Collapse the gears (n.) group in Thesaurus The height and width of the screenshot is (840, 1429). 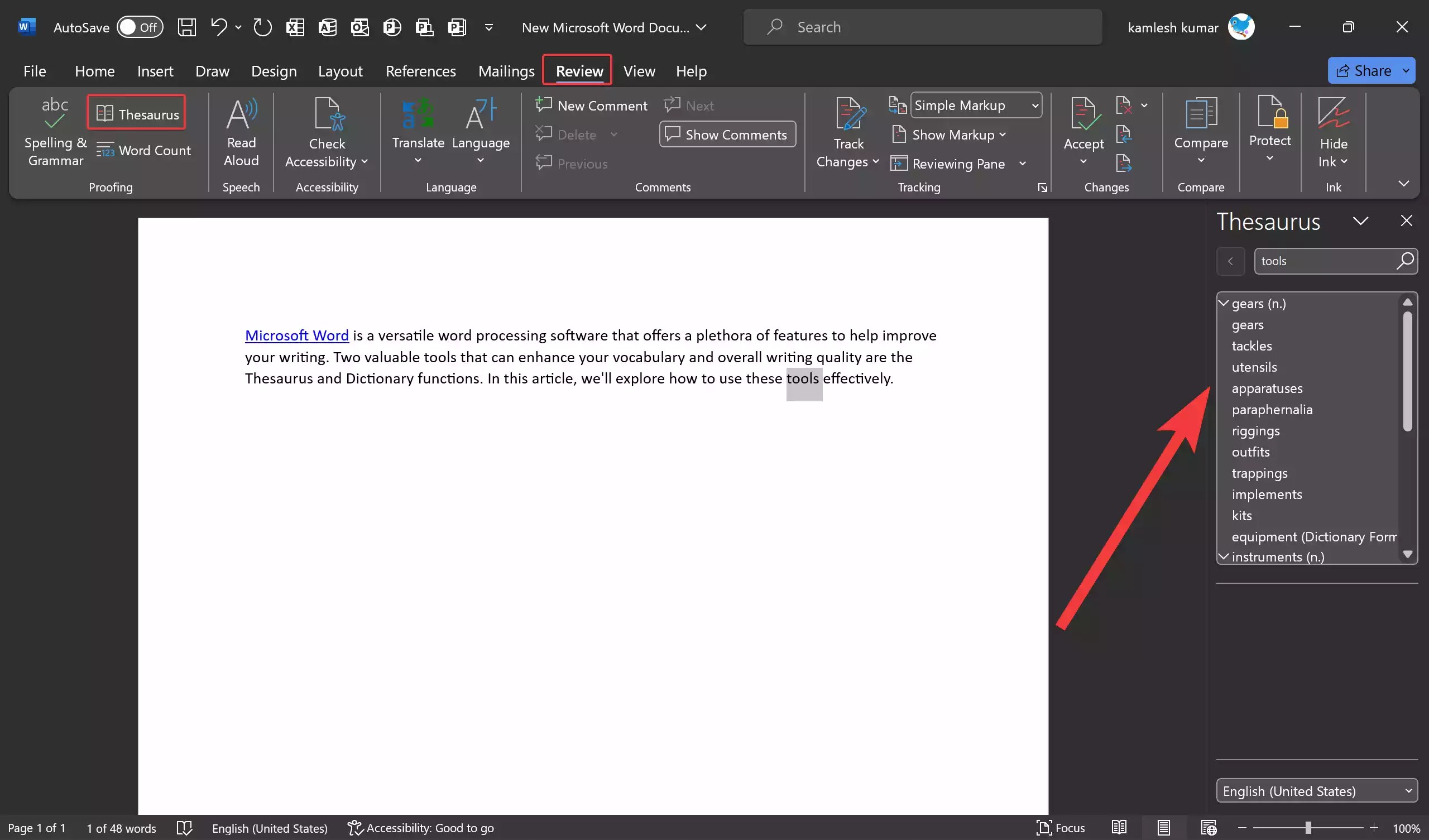(x=1223, y=303)
